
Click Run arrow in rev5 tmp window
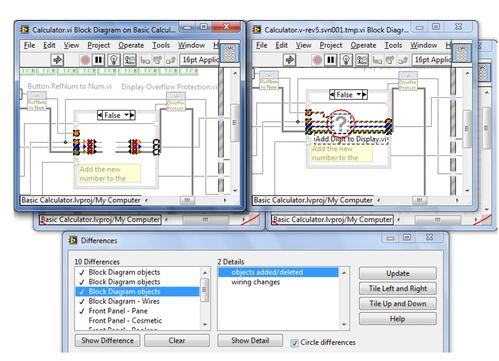[x=289, y=60]
